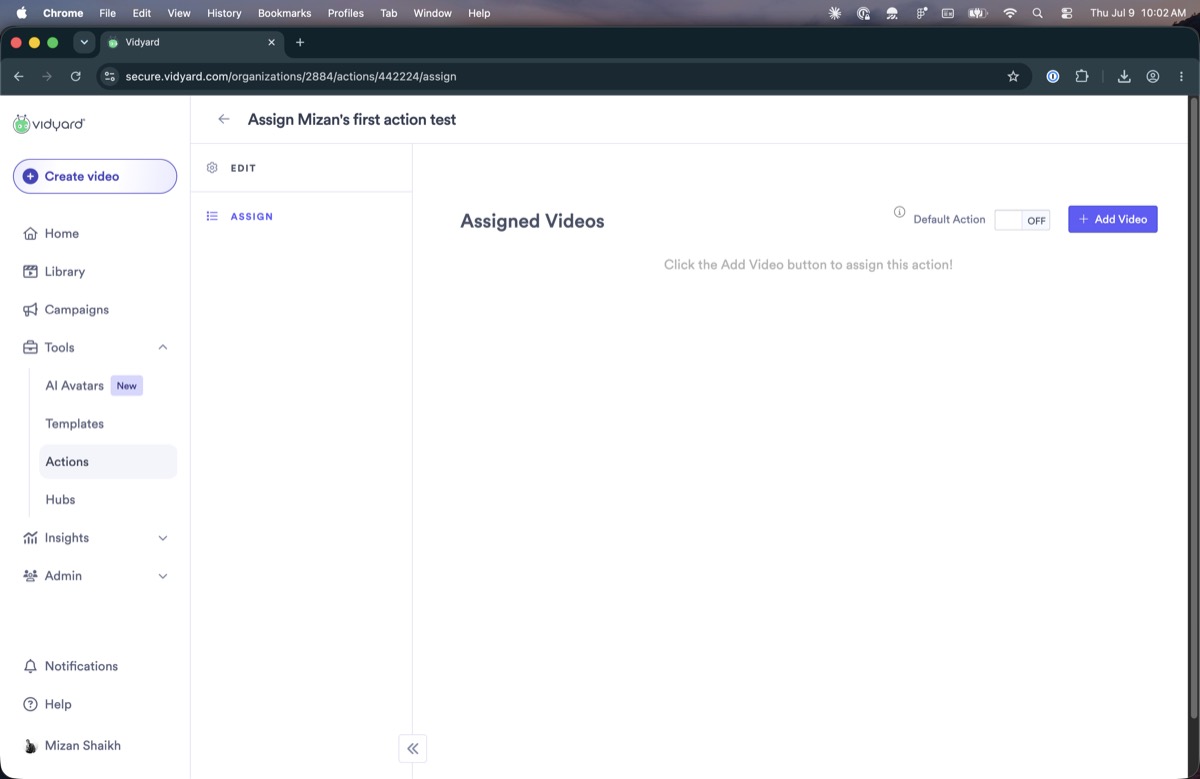Open the Edit tab
The height and width of the screenshot is (779, 1200).
click(x=301, y=168)
